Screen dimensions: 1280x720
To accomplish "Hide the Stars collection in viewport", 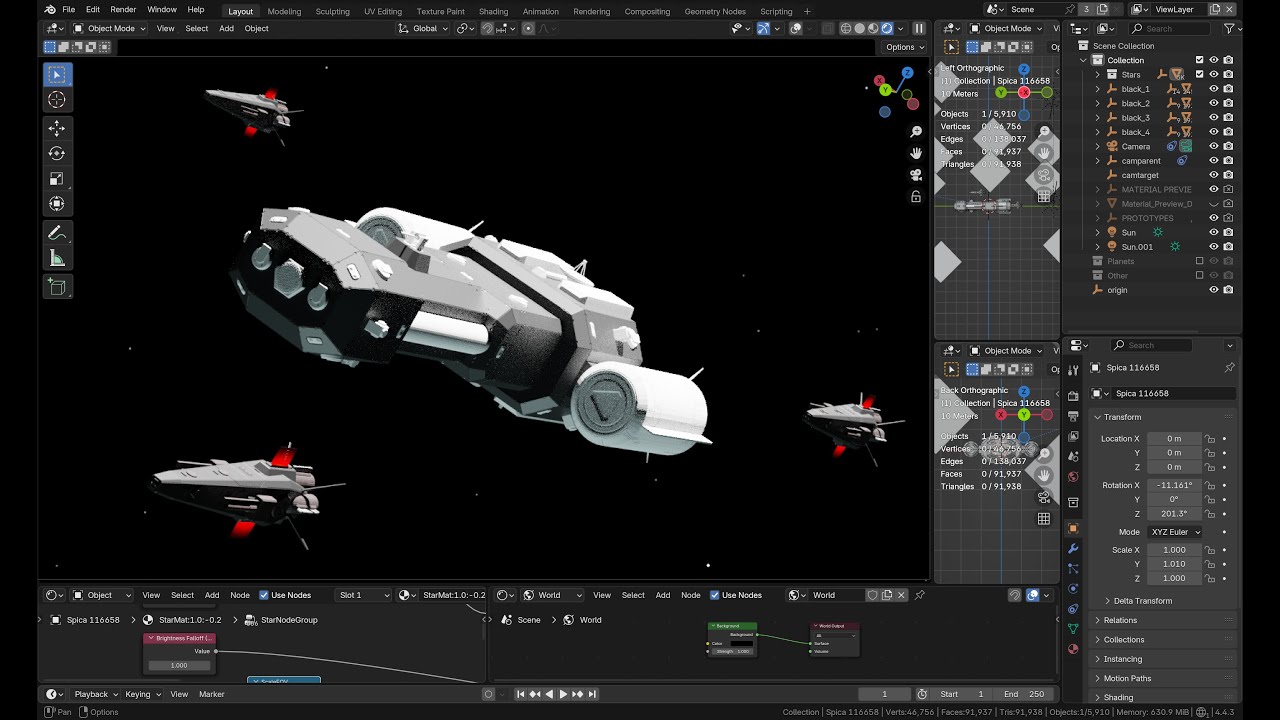I will click(x=1214, y=74).
